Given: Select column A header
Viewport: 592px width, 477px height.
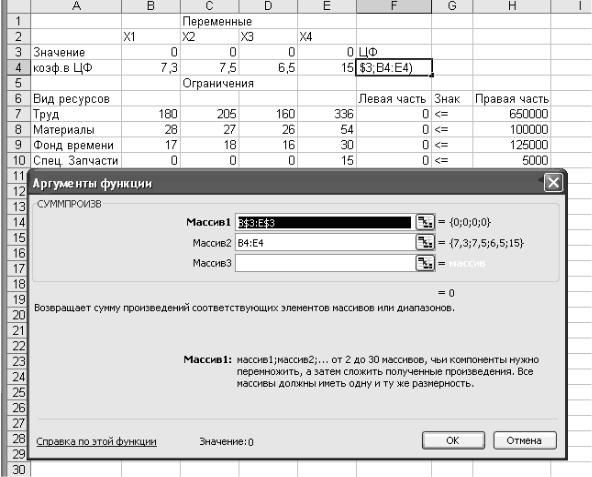Looking at the screenshot, I should 76,6.
